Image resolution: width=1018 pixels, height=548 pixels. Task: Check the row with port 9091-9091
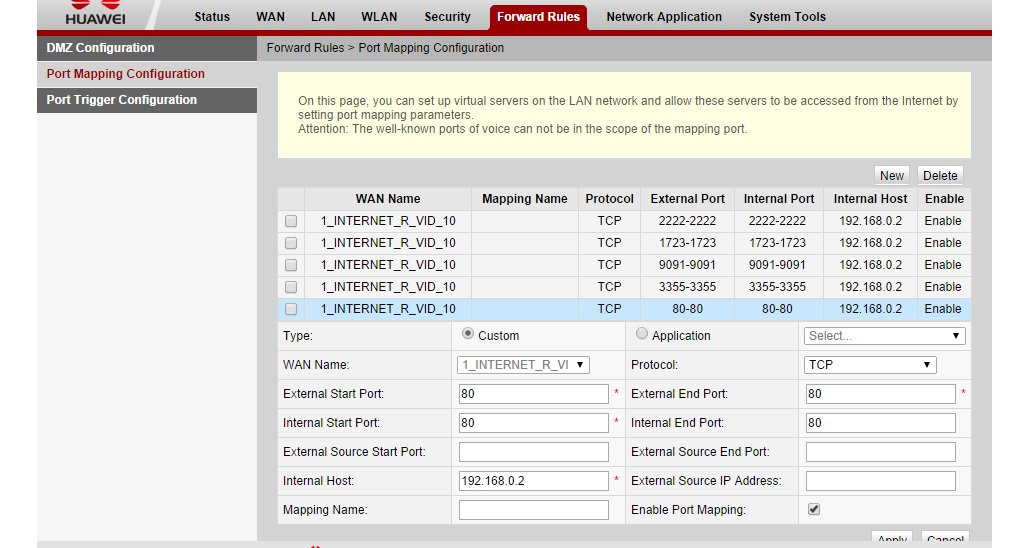point(291,265)
